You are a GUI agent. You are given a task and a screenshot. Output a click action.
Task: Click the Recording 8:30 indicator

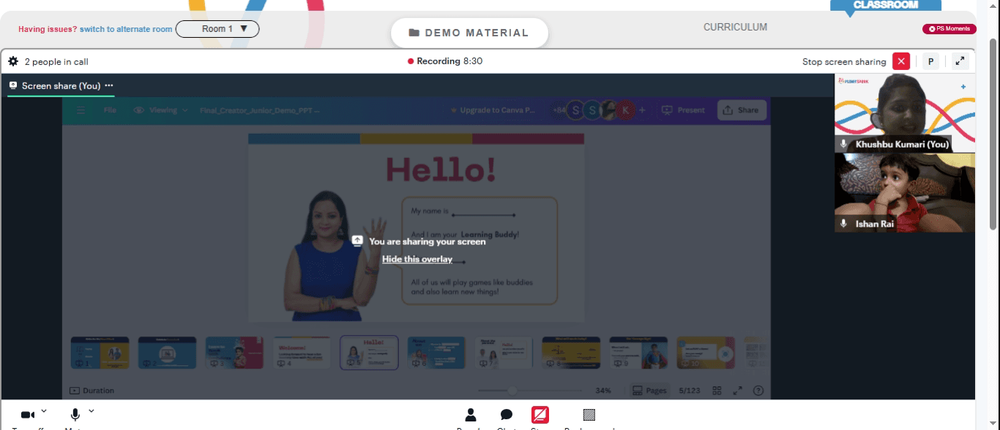pos(445,61)
